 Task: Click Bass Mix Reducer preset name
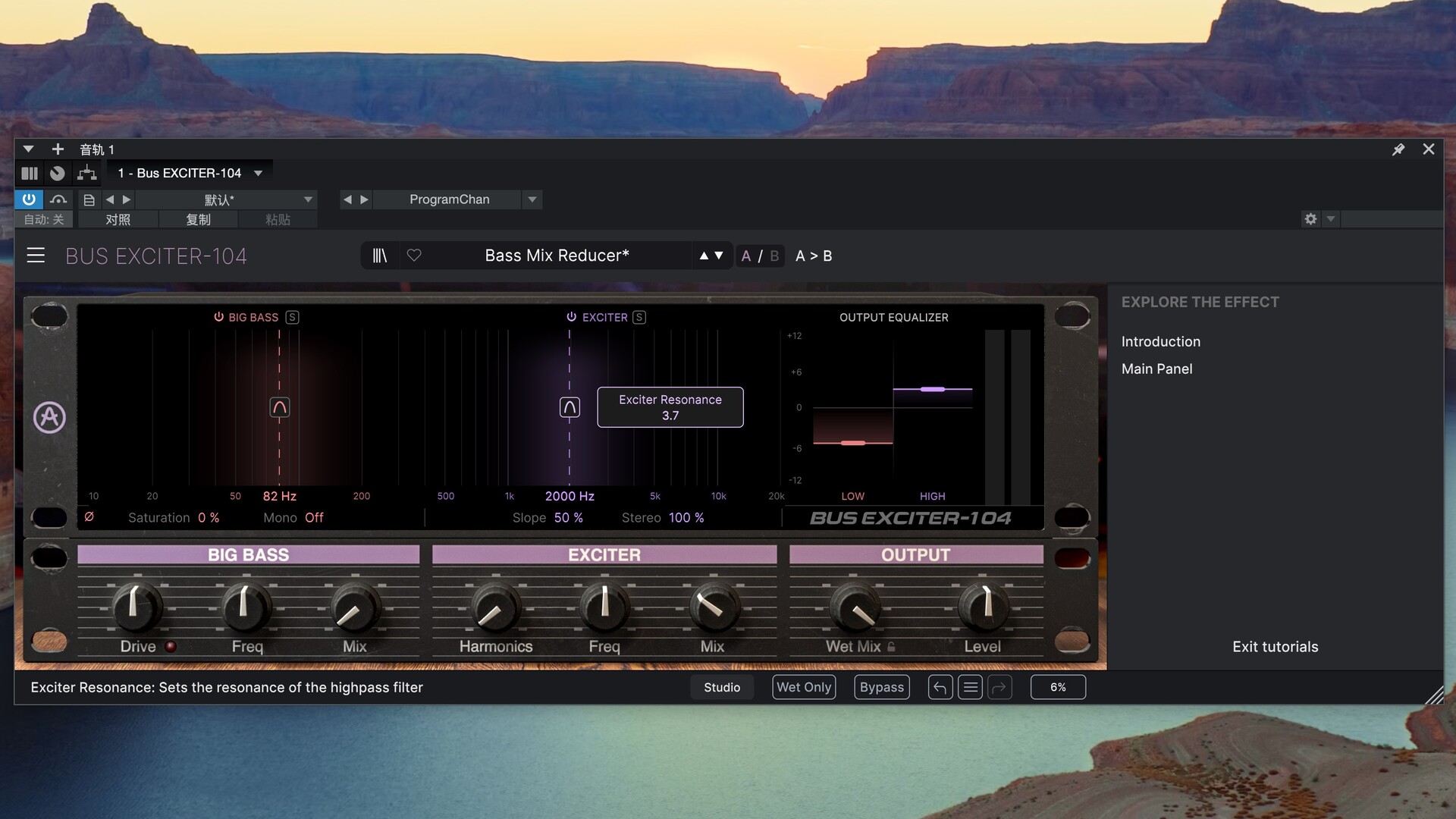tap(557, 256)
